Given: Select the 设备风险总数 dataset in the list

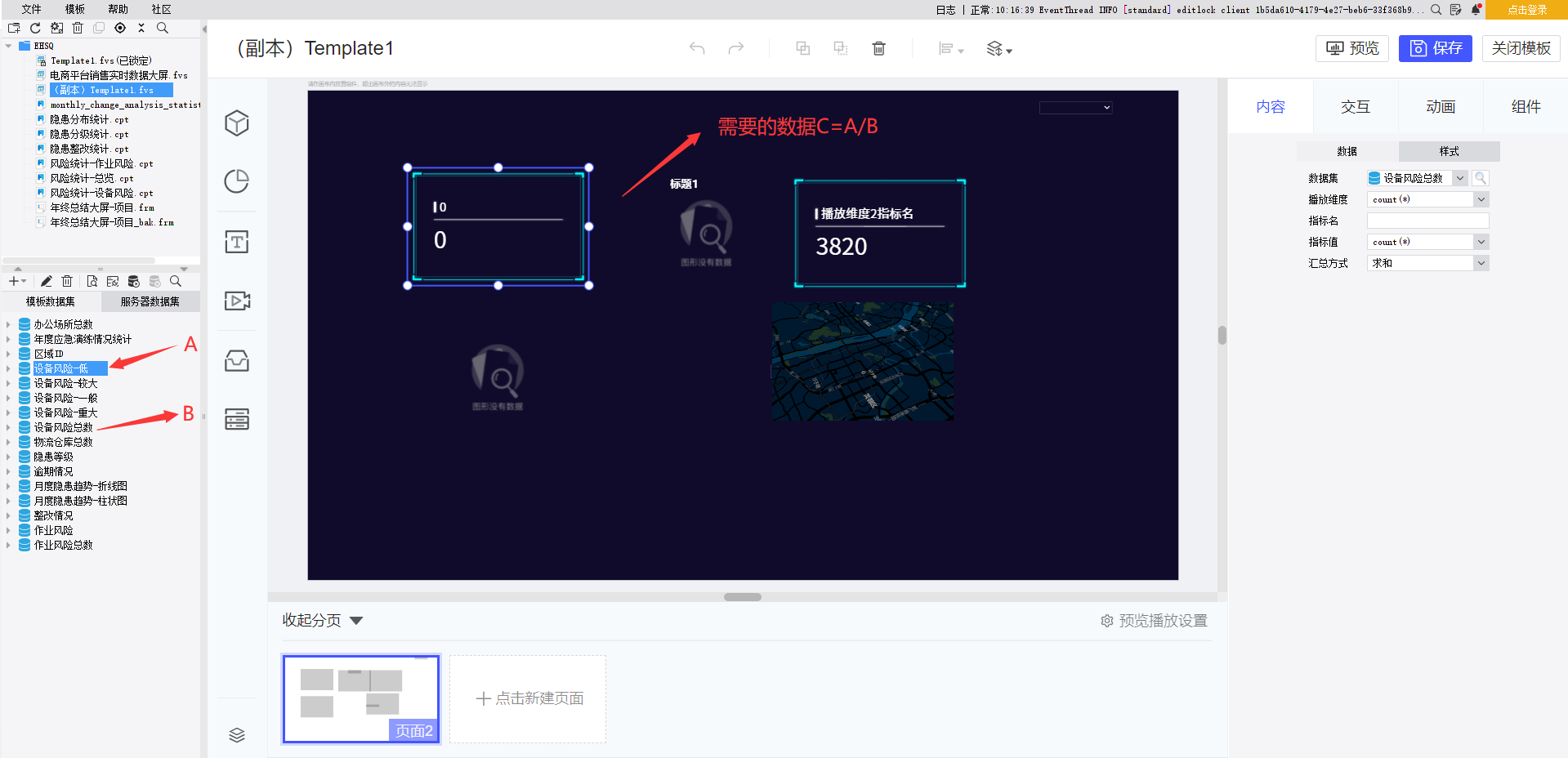Looking at the screenshot, I should pyautogui.click(x=63, y=427).
